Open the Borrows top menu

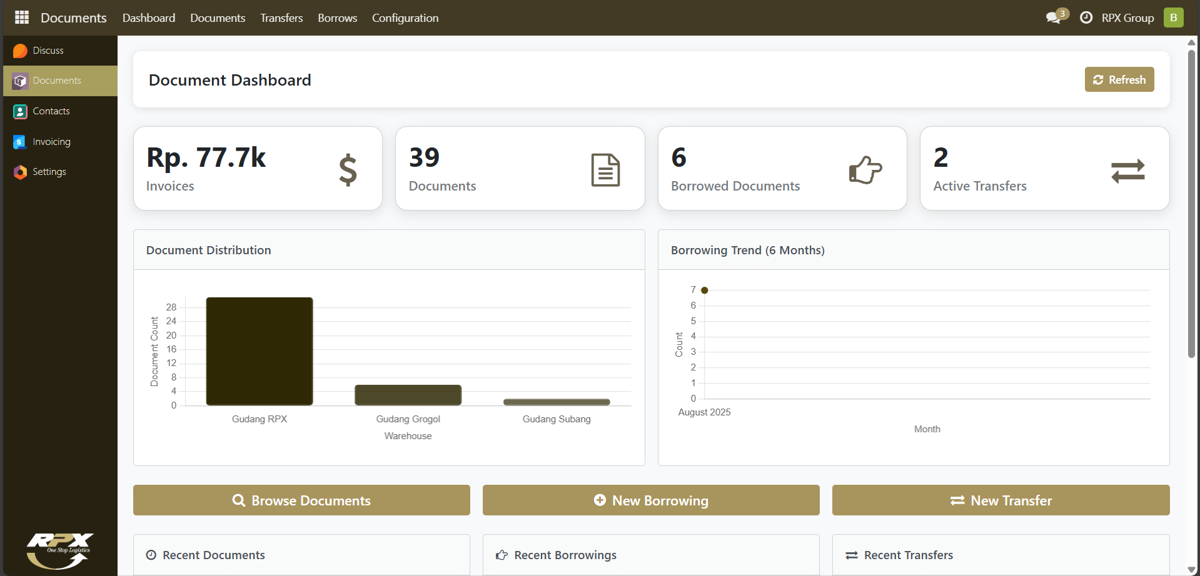(337, 18)
